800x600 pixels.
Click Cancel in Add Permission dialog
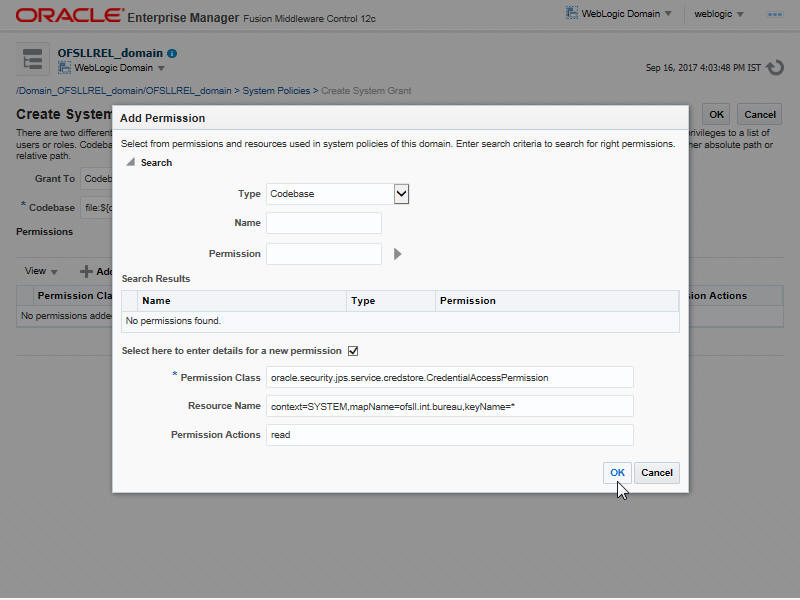pyautogui.click(x=657, y=473)
